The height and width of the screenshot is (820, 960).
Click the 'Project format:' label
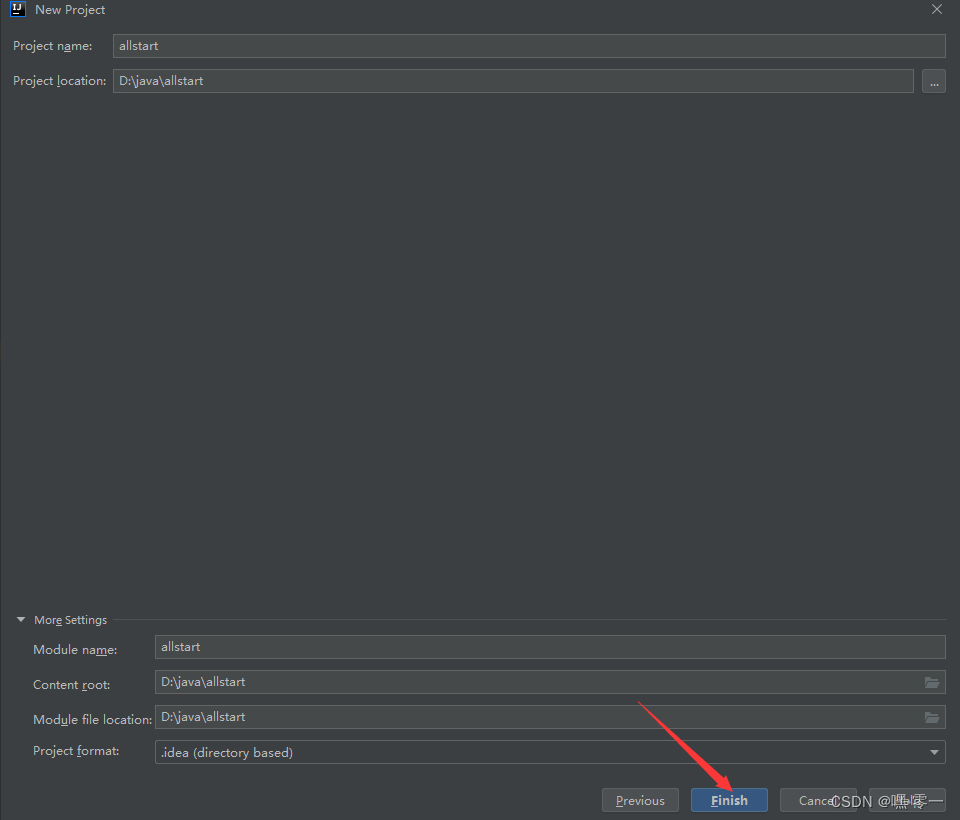(76, 751)
